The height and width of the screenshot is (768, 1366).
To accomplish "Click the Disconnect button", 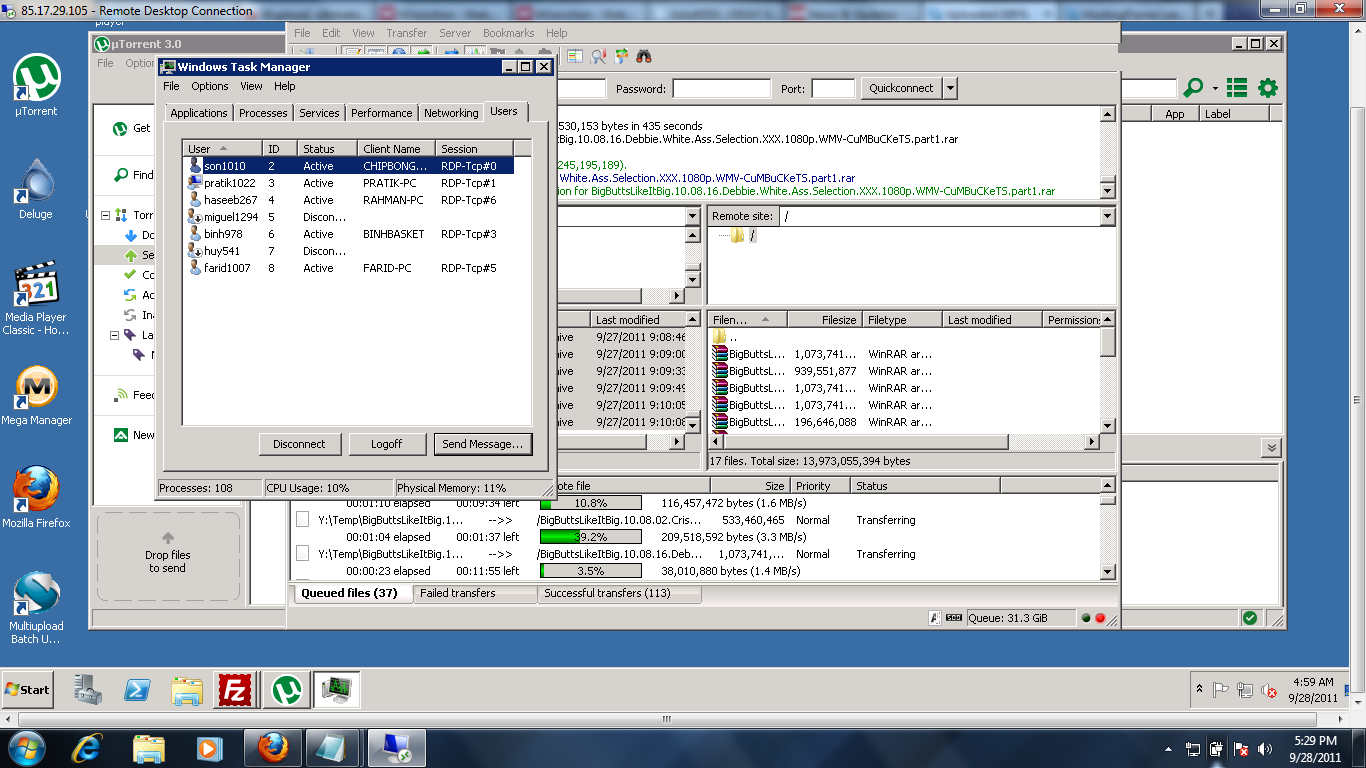I will [299, 444].
